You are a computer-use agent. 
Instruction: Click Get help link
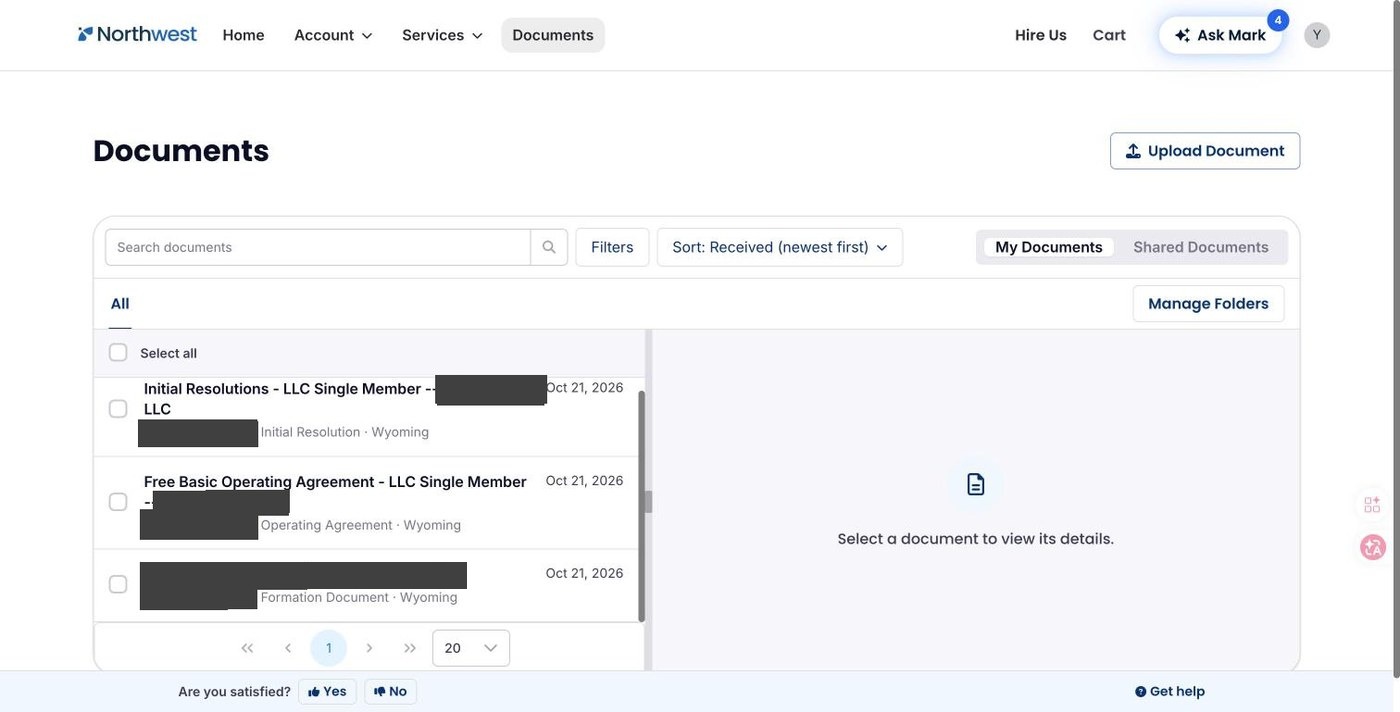click(1170, 691)
